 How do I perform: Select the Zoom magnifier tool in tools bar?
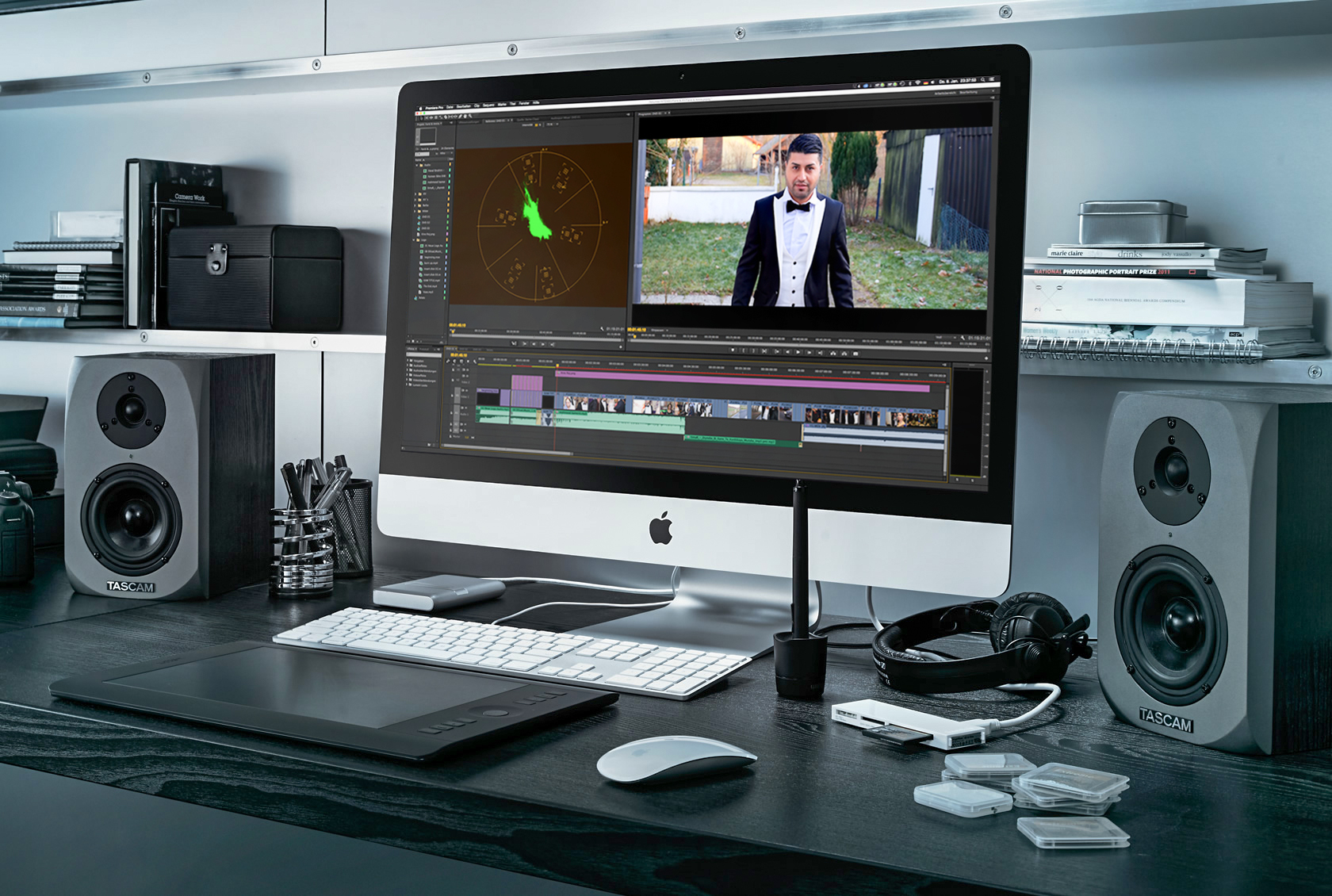tap(470, 116)
